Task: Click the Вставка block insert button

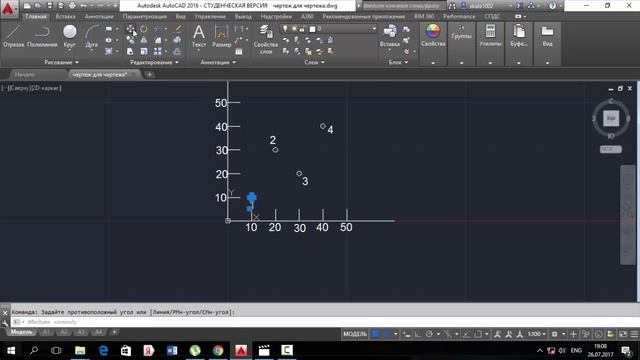Action: (x=390, y=36)
